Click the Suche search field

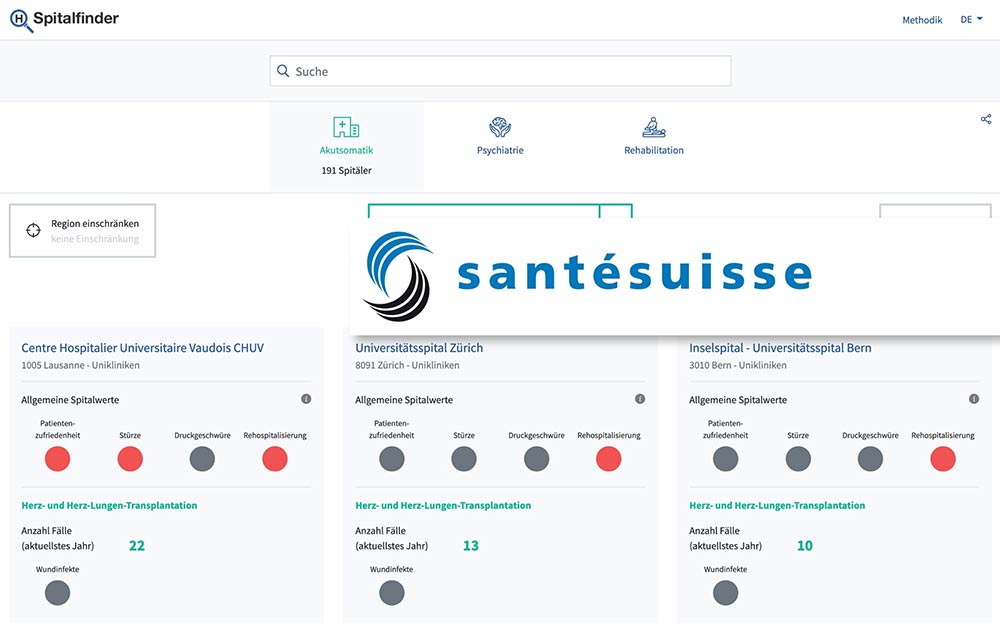point(500,71)
